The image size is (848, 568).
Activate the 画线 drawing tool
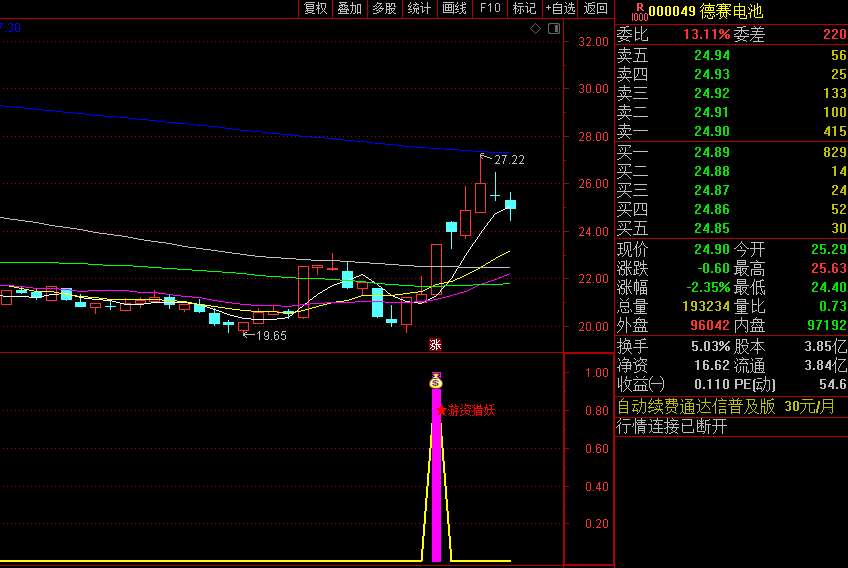[x=454, y=9]
